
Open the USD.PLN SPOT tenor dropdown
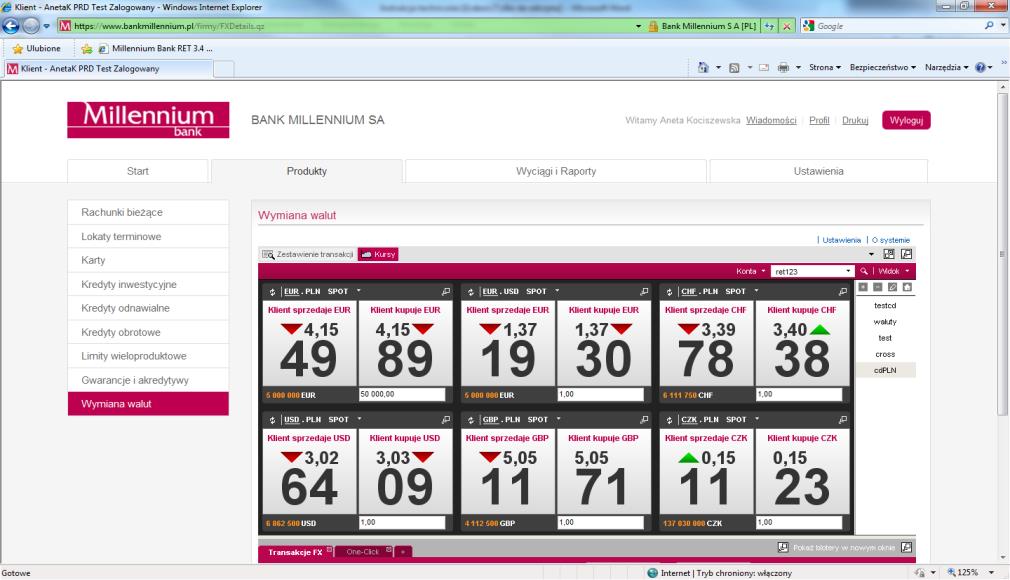359,420
